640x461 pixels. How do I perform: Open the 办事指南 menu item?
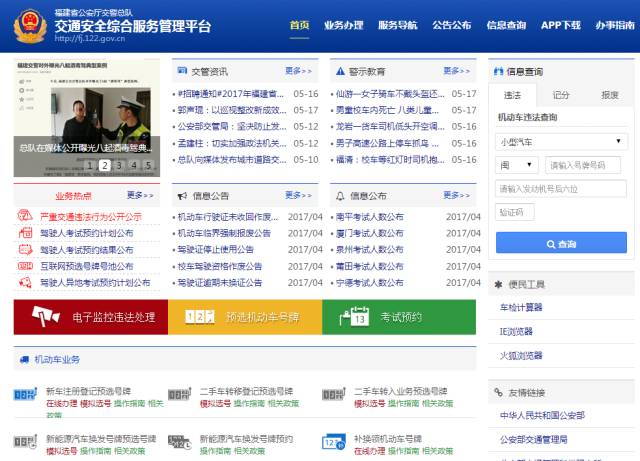pyautogui.click(x=615, y=25)
